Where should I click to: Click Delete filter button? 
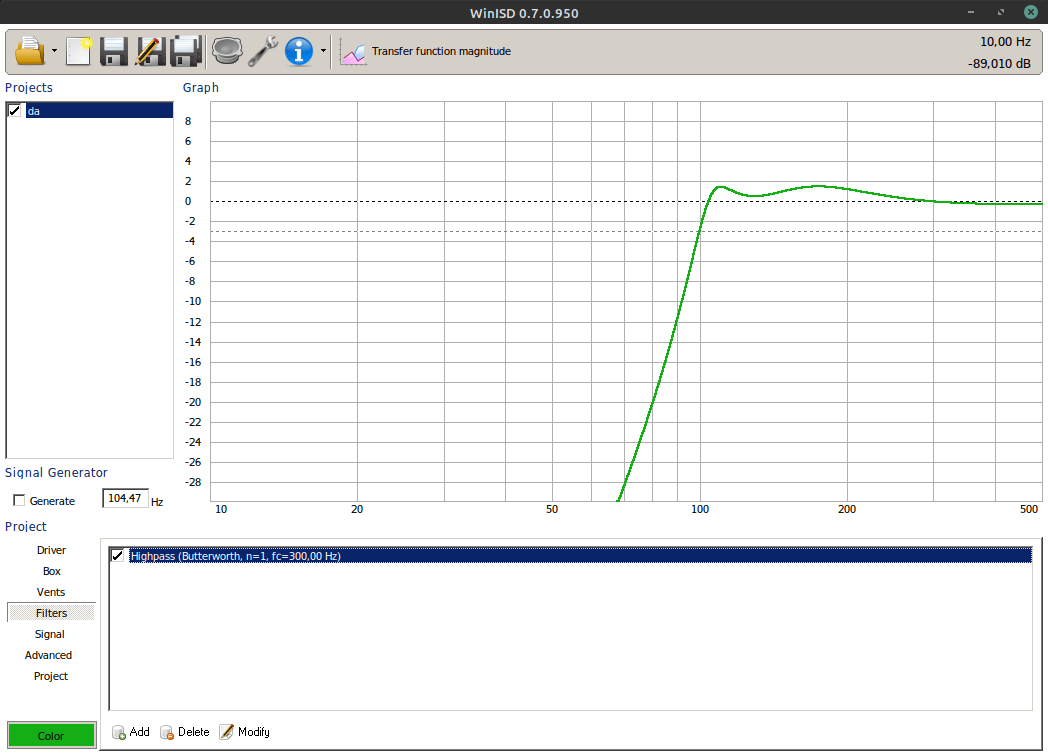[x=185, y=733]
